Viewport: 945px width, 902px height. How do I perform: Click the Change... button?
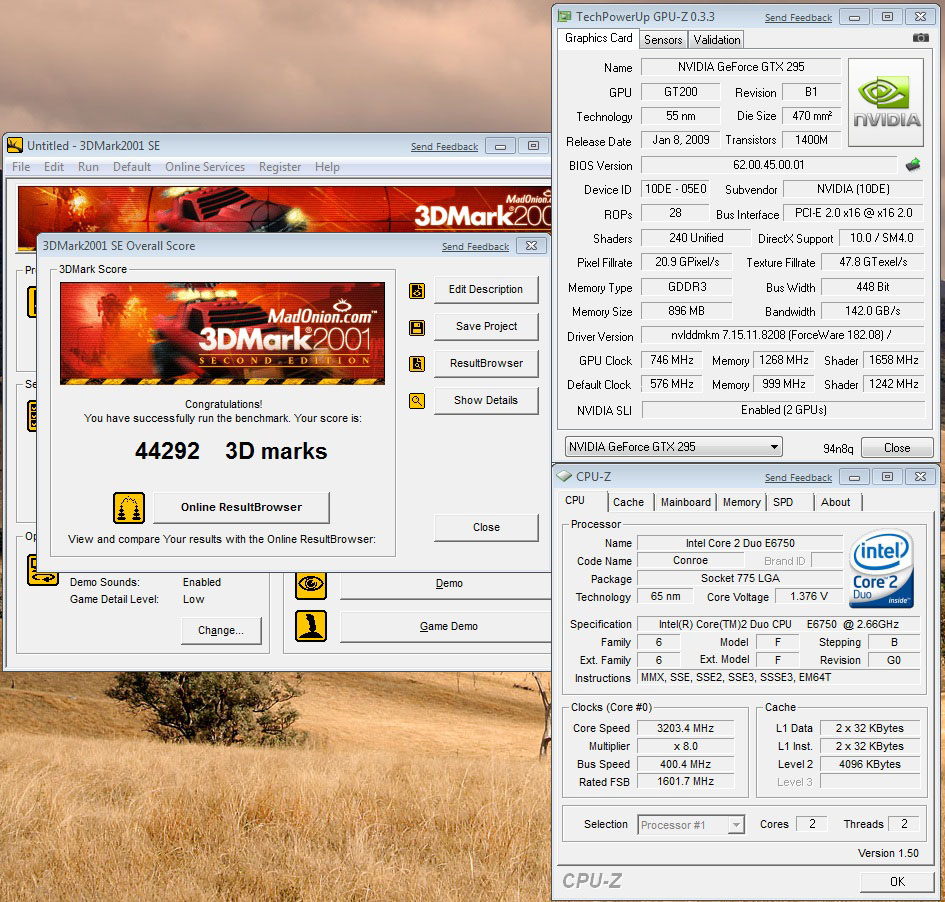(x=221, y=630)
